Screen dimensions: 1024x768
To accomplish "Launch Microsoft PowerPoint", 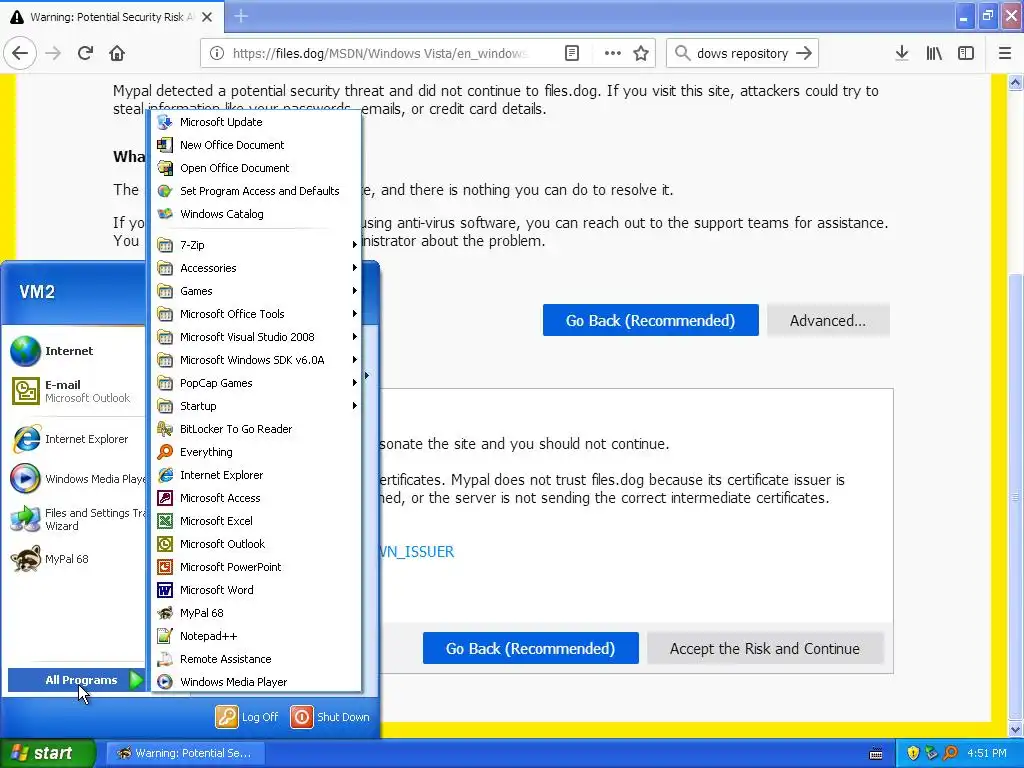I will tap(256, 567).
